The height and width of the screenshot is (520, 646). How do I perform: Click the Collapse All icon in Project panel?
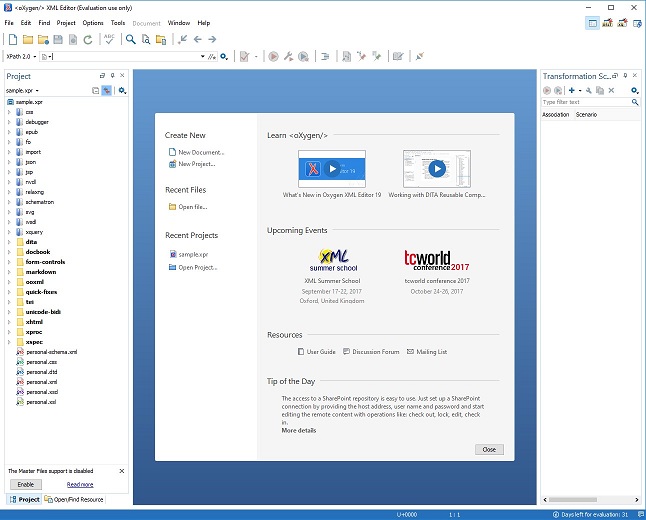tap(96, 90)
